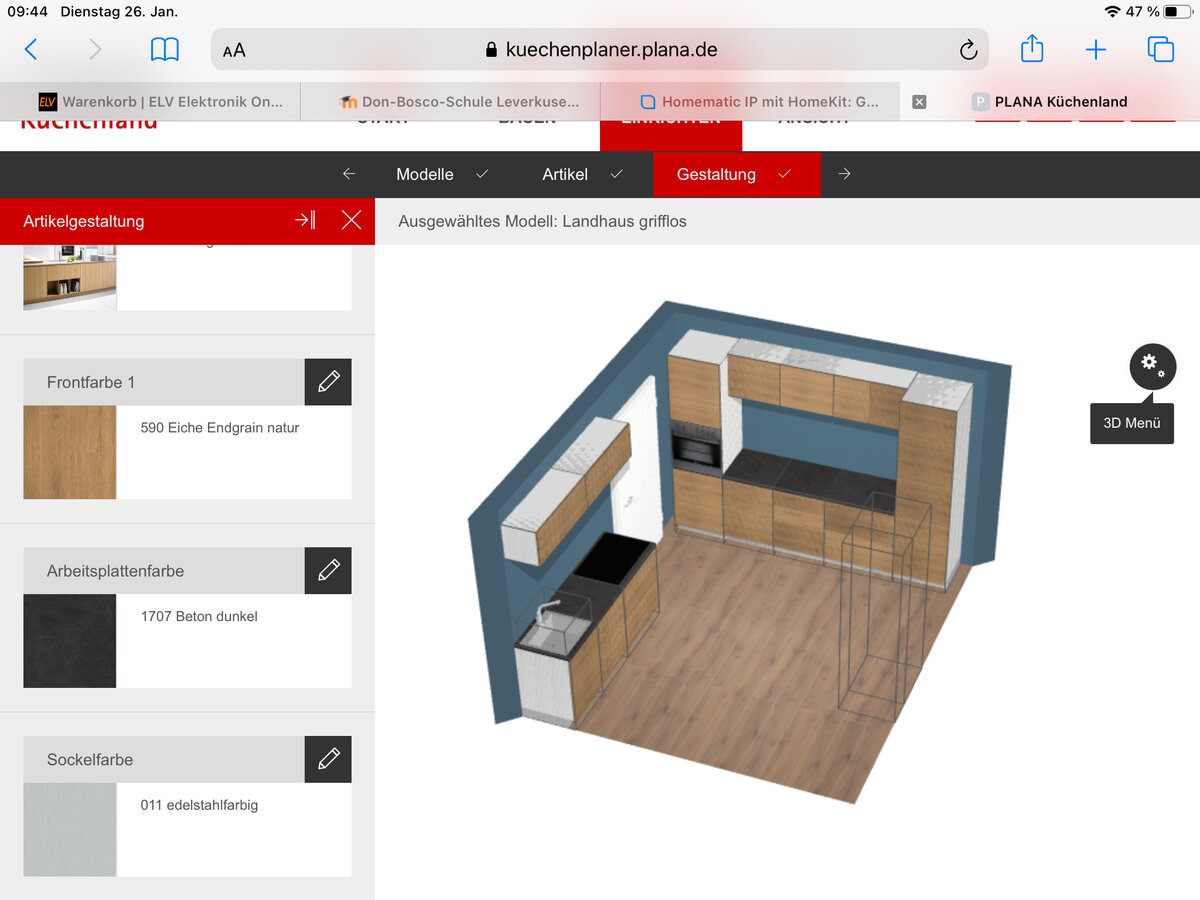Close the Artikelgestaltung panel
1200x900 pixels.
click(351, 221)
